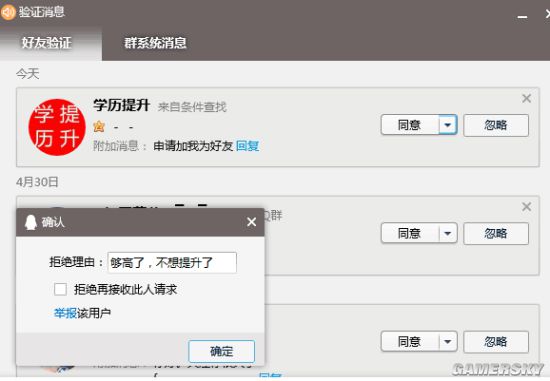Click the 回复 link after 申请加我为好友
Viewport: 550px width, 381px height.
(248, 146)
